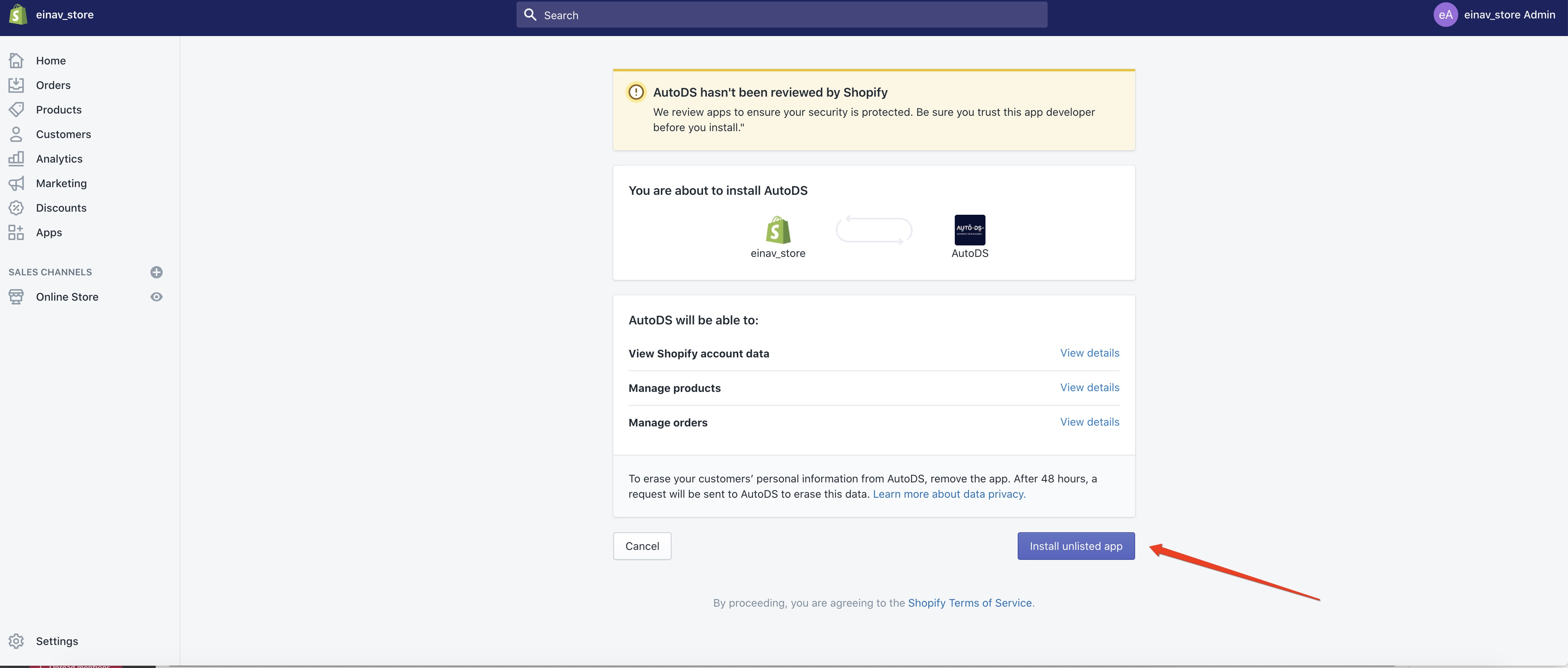Click the Install unlisted app button
This screenshot has height=668, width=1568.
[1076, 546]
